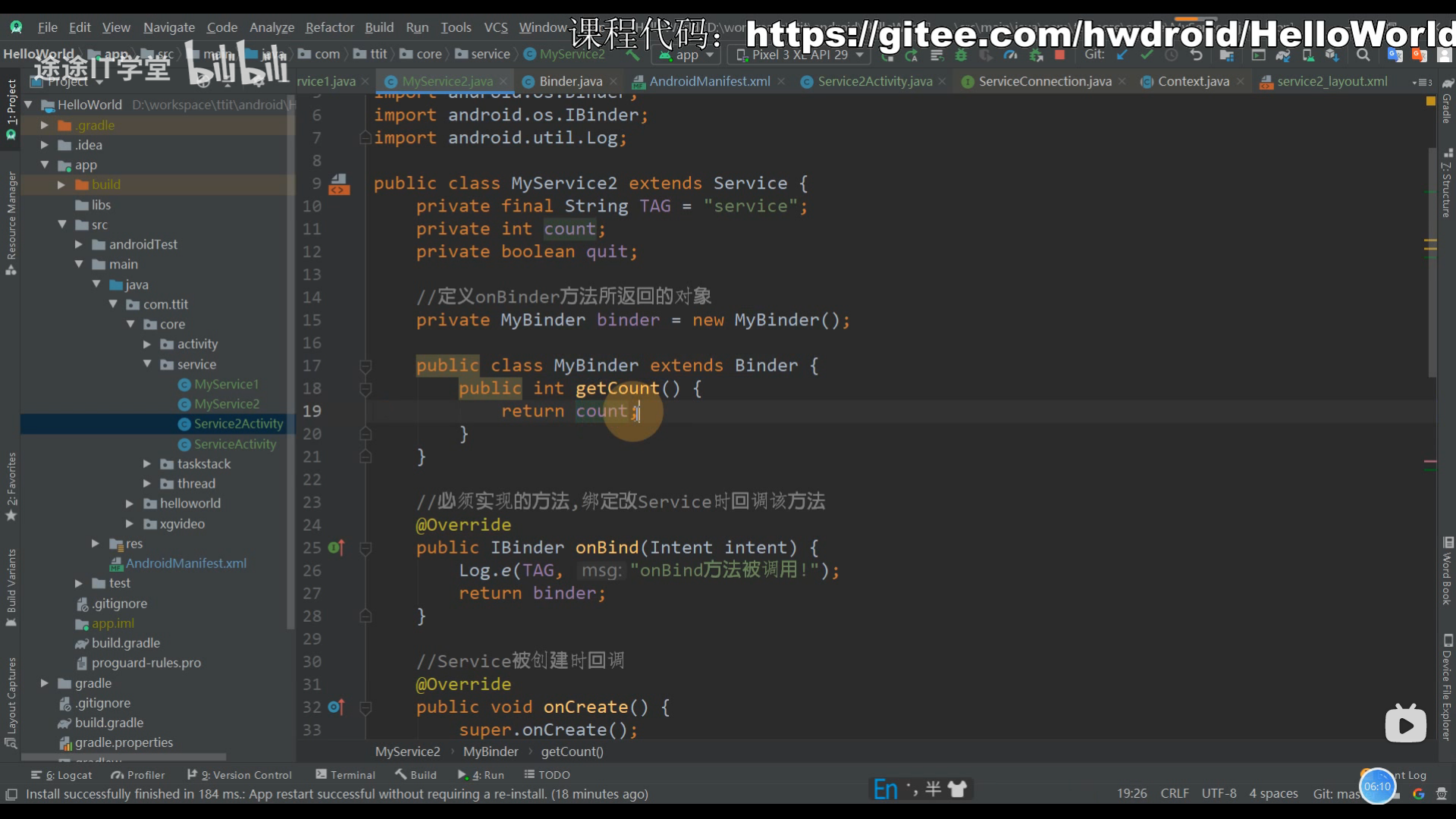
Task: Open the Project Structure dialog icon
Action: pos(1227,55)
